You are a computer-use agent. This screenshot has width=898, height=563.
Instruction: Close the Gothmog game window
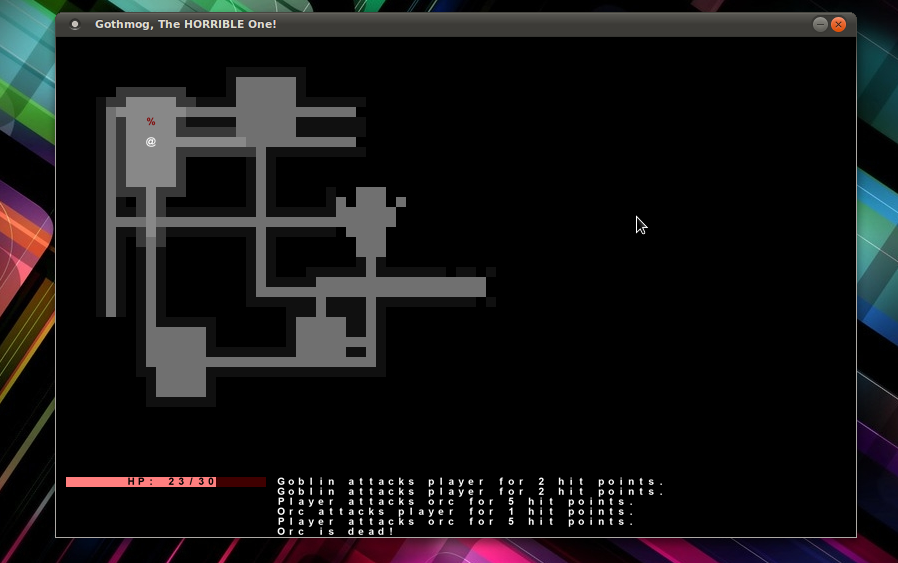(x=838, y=24)
